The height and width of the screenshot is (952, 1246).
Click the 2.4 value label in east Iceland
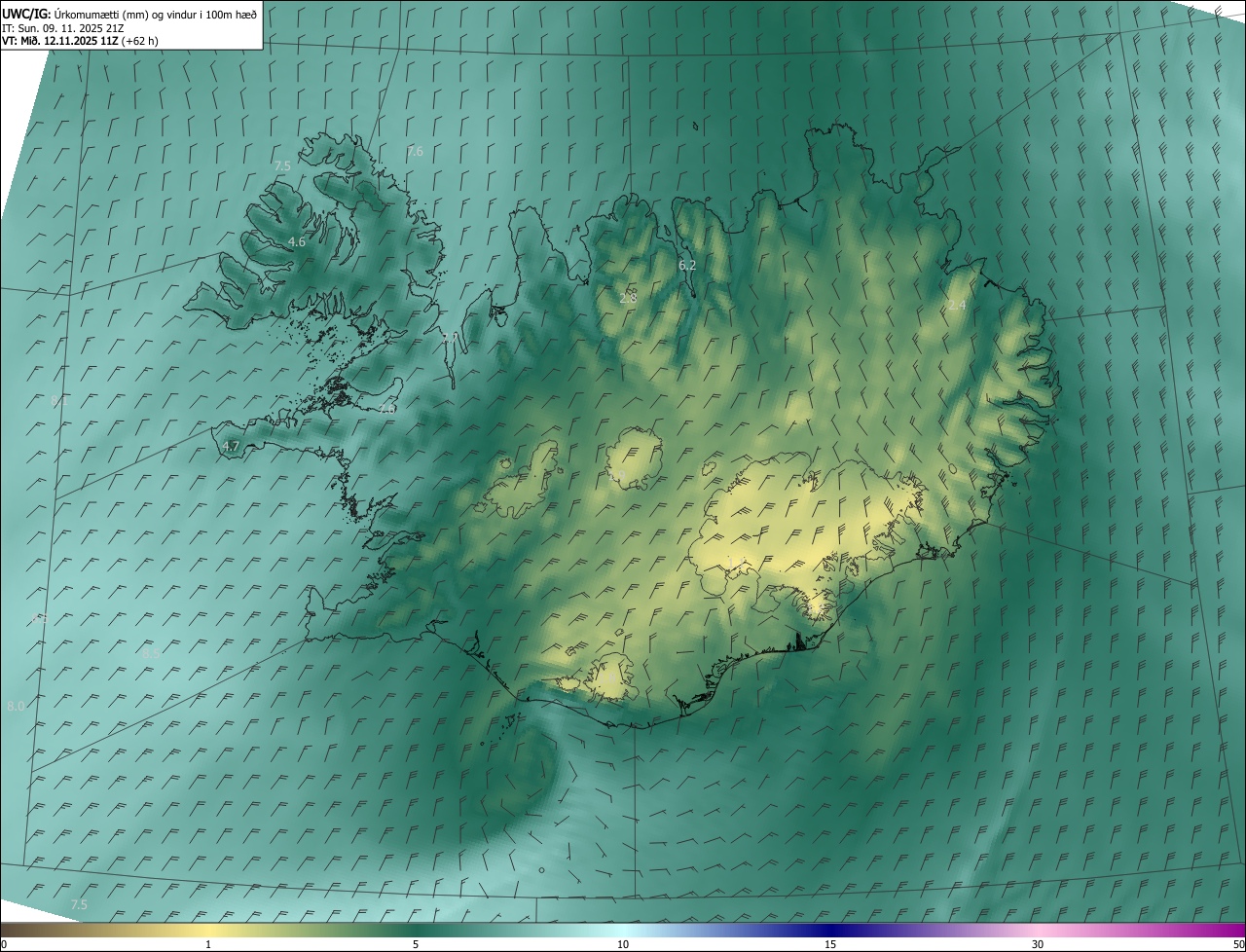click(957, 306)
